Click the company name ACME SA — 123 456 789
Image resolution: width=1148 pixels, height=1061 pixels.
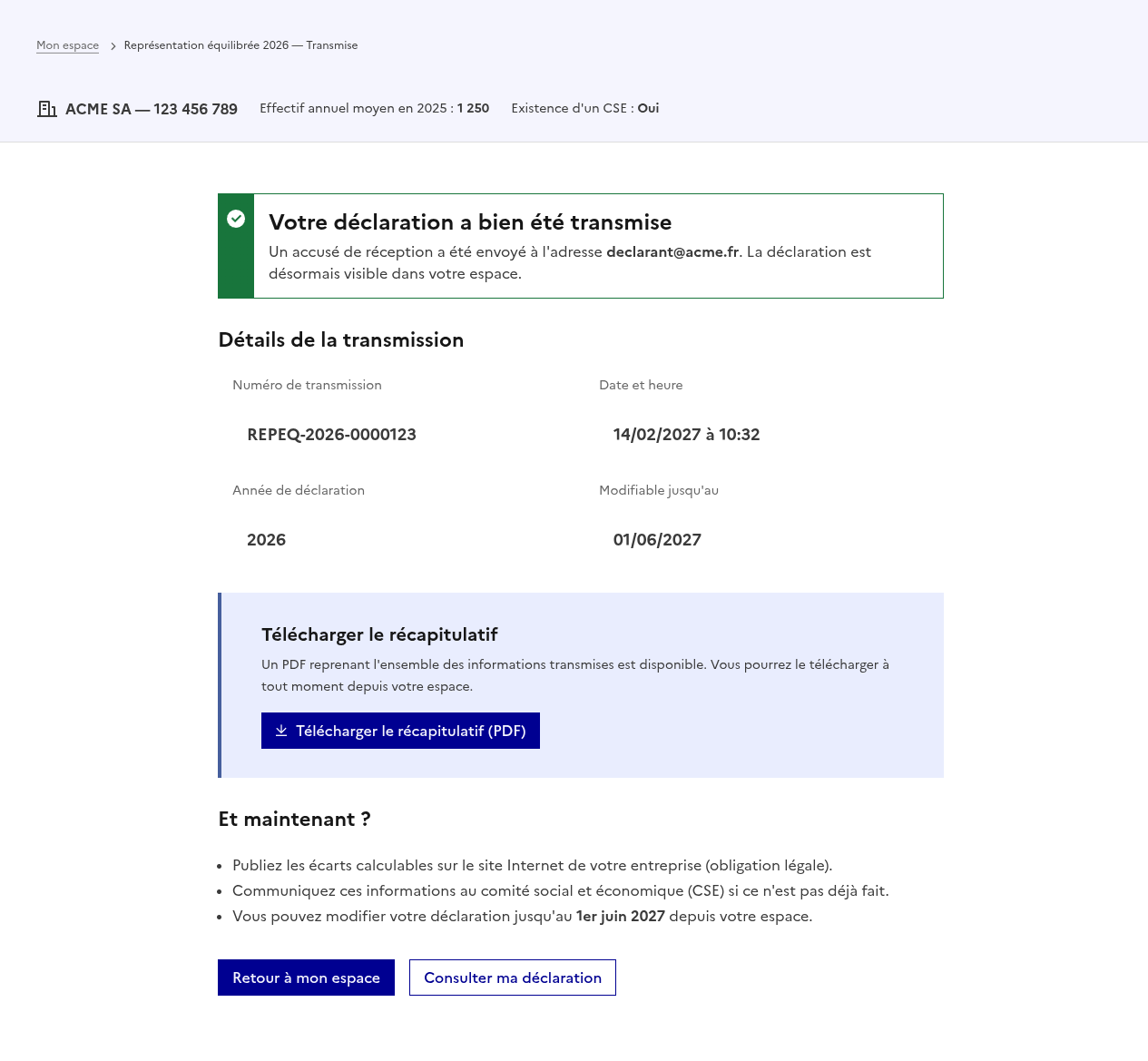click(x=151, y=108)
